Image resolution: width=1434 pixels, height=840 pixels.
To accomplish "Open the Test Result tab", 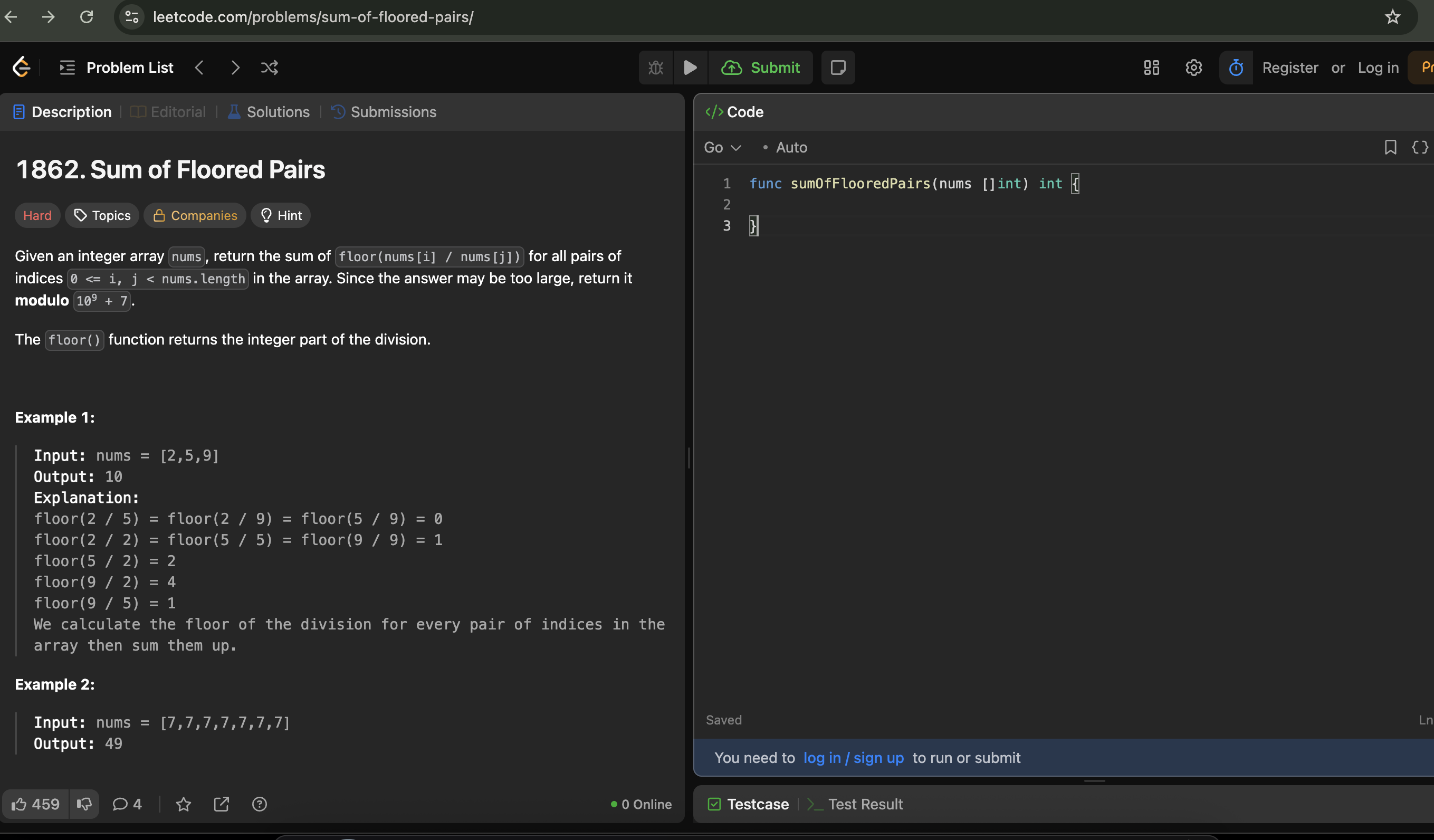I will (855, 804).
